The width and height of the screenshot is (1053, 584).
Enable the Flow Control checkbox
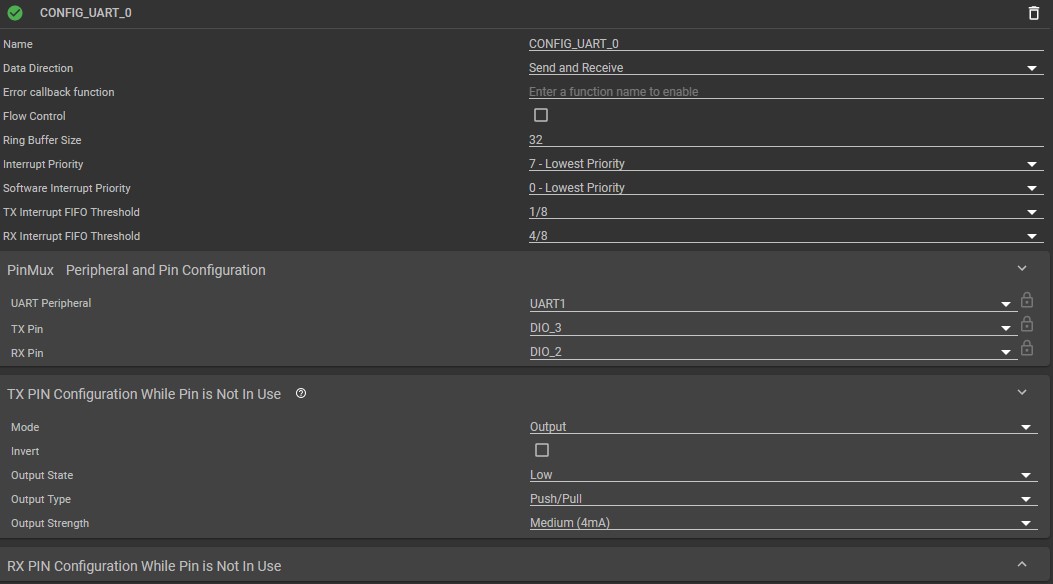point(541,115)
